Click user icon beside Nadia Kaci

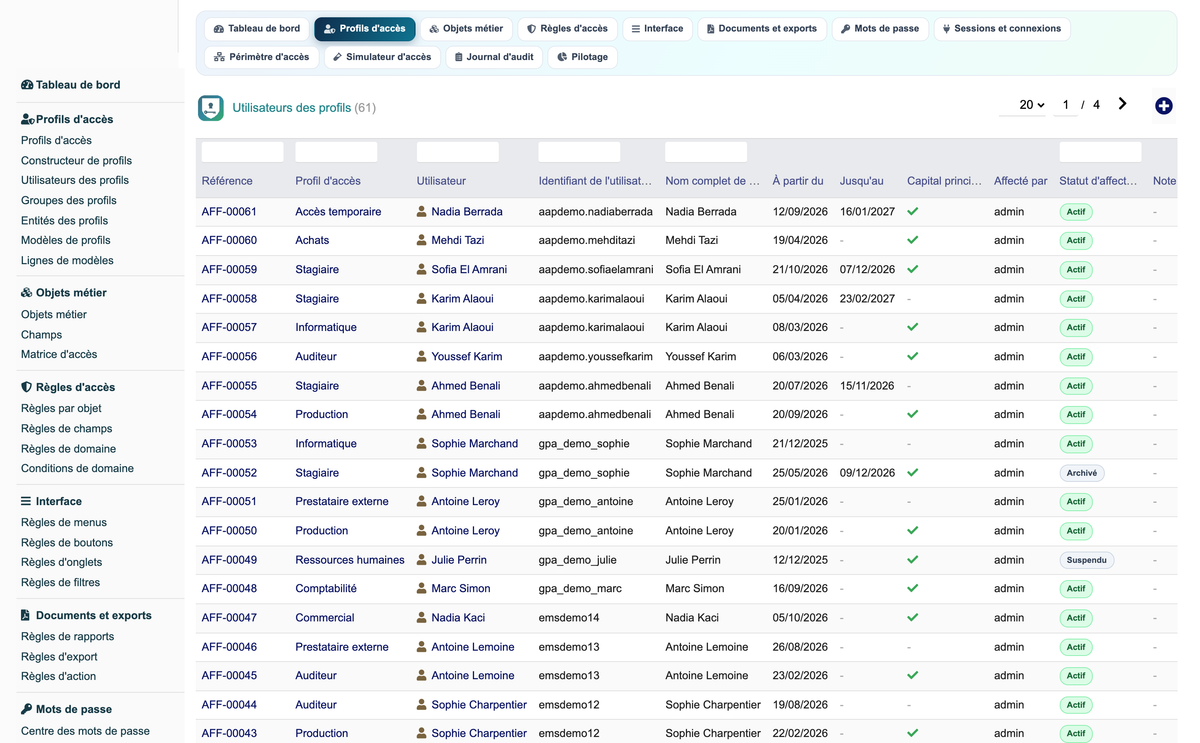pos(422,618)
